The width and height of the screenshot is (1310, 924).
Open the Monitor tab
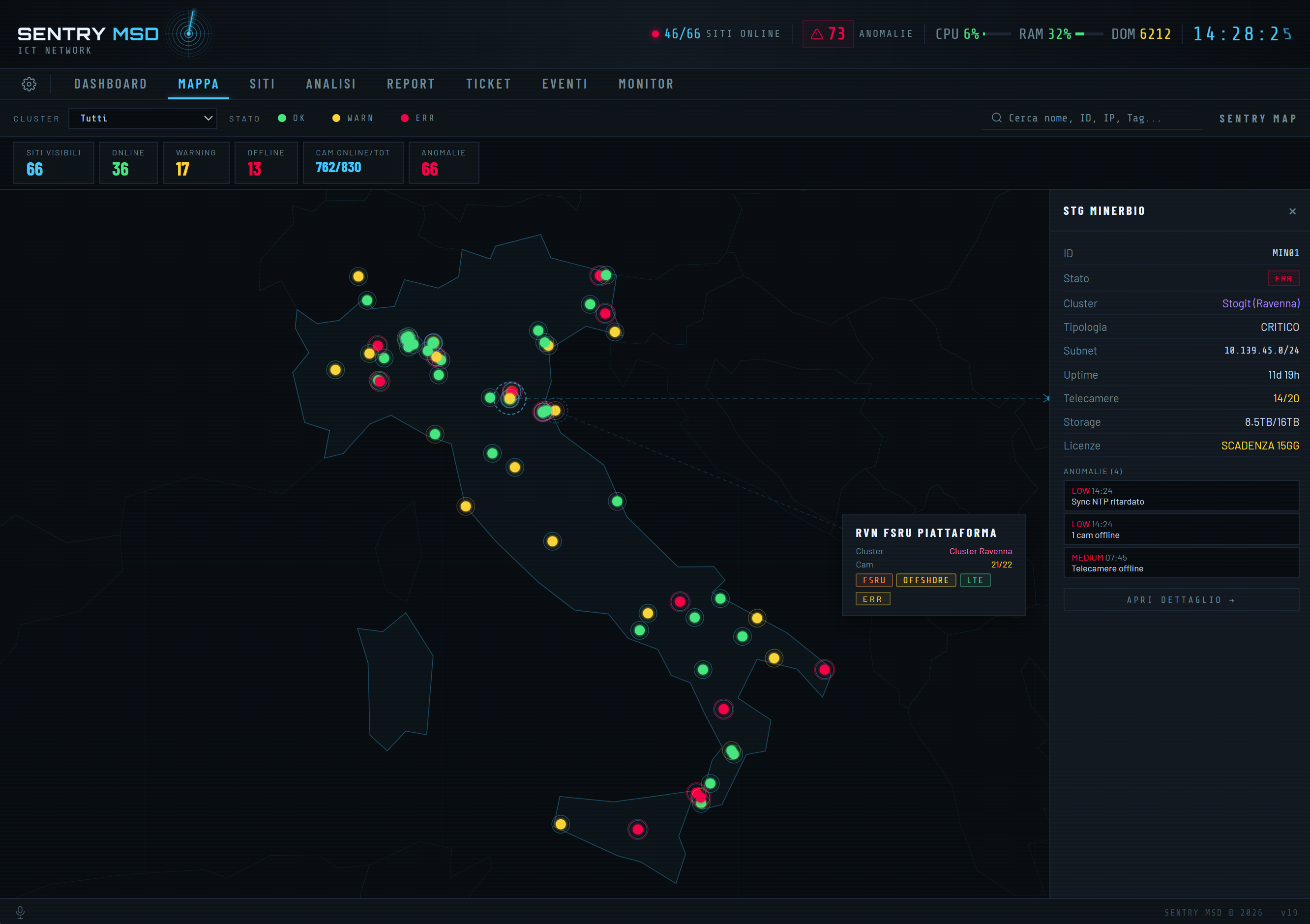pyautogui.click(x=646, y=84)
